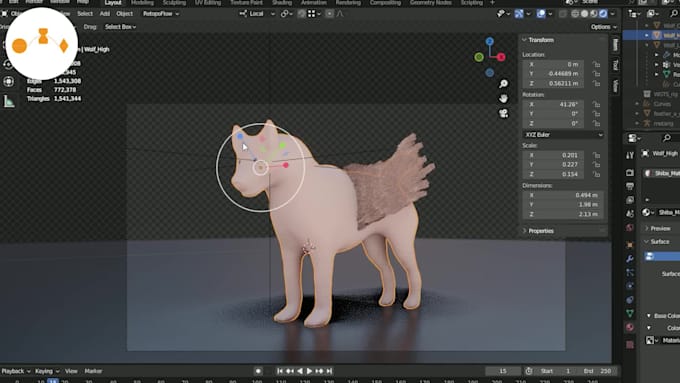Open the Tool tab in the sidebar
Screen dimensions: 680x383
[x=615, y=65]
